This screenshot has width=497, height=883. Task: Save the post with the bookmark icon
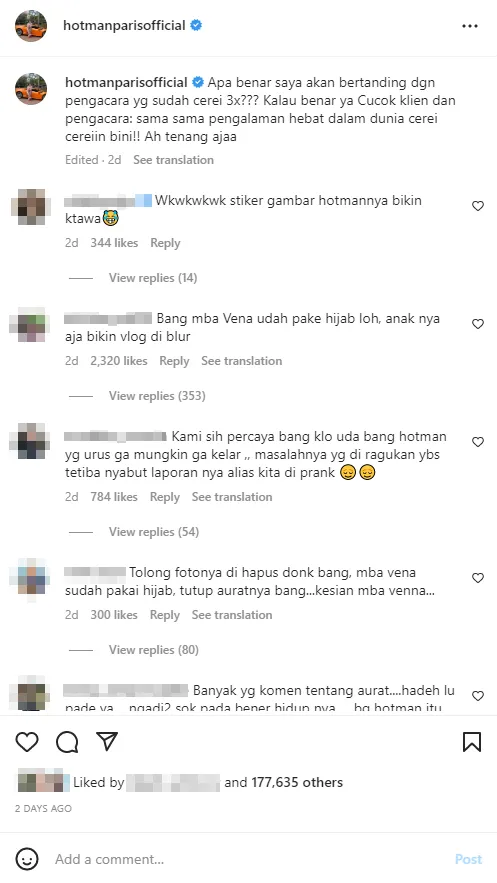(472, 742)
